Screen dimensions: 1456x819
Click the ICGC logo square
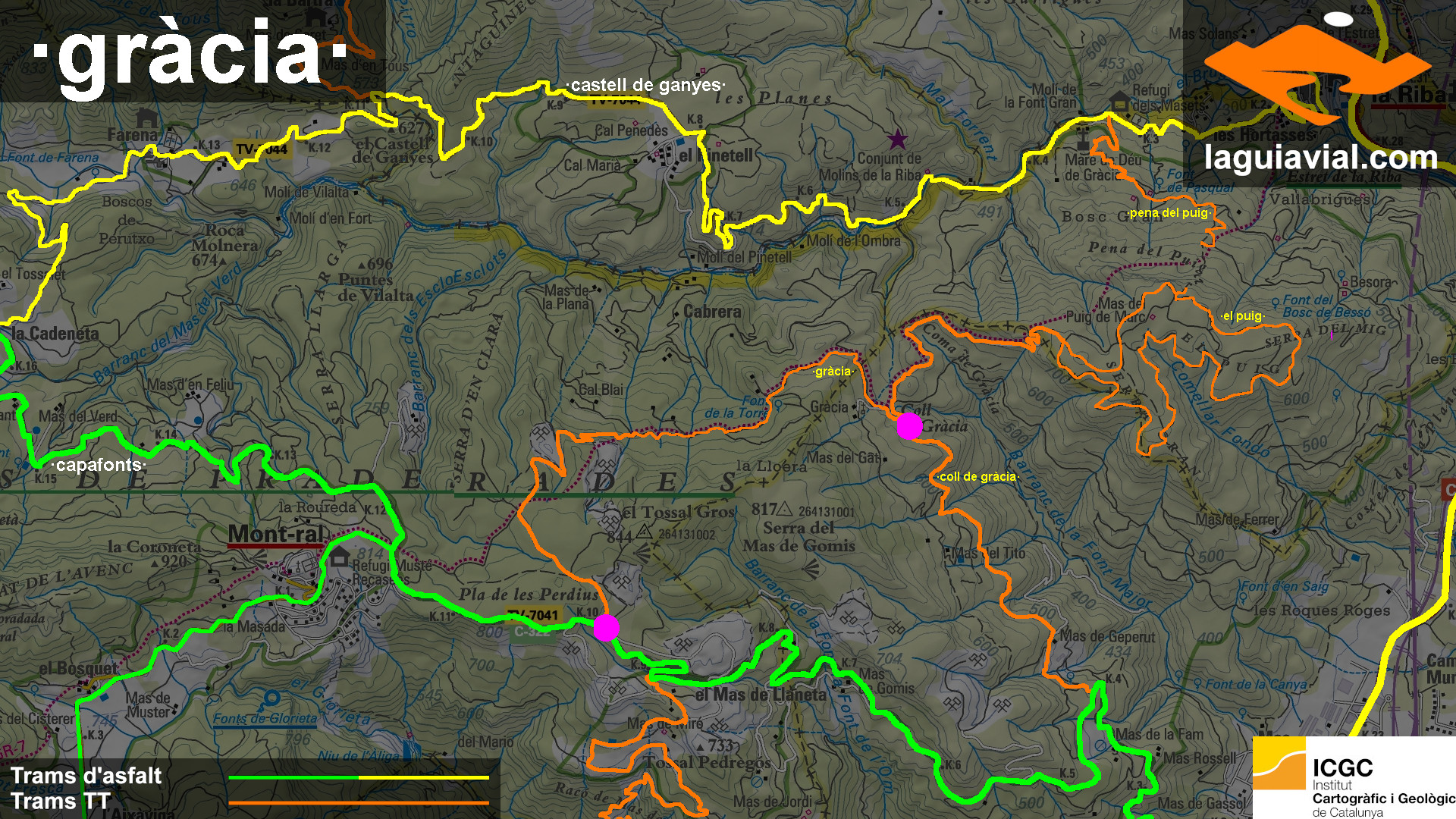click(1279, 764)
